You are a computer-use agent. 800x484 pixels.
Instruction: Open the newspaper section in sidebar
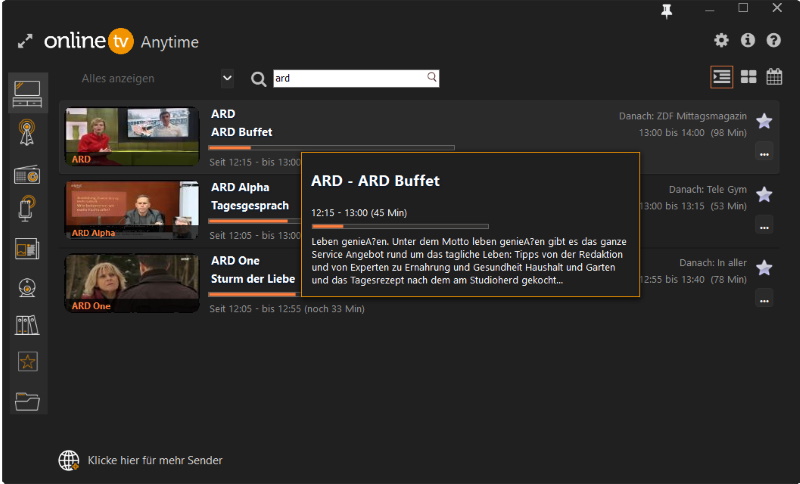tap(27, 249)
